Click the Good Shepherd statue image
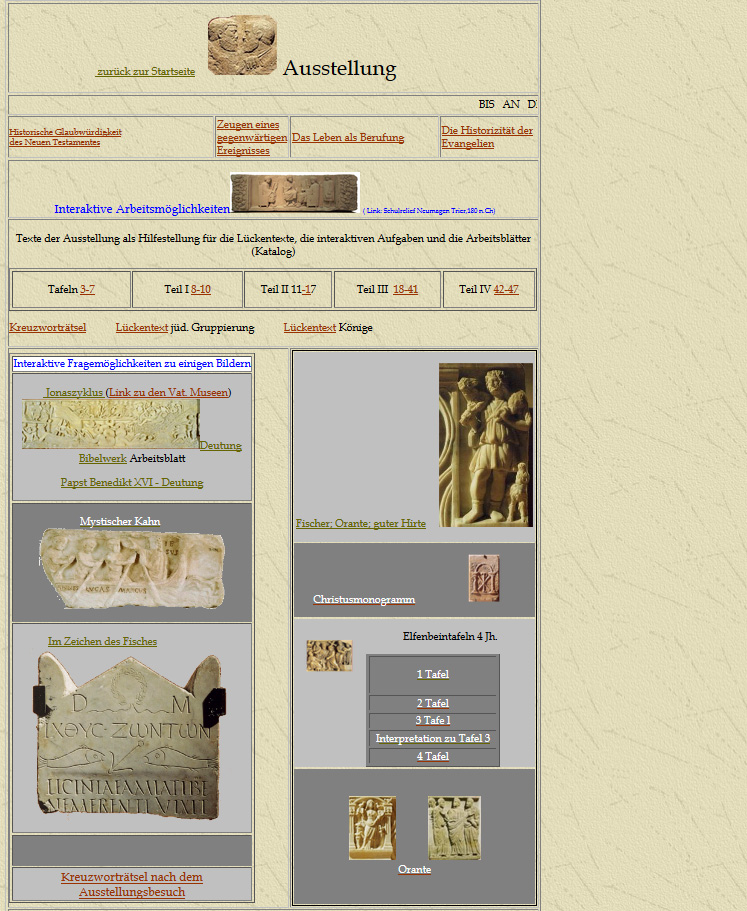The width and height of the screenshot is (747, 911). tap(485, 445)
